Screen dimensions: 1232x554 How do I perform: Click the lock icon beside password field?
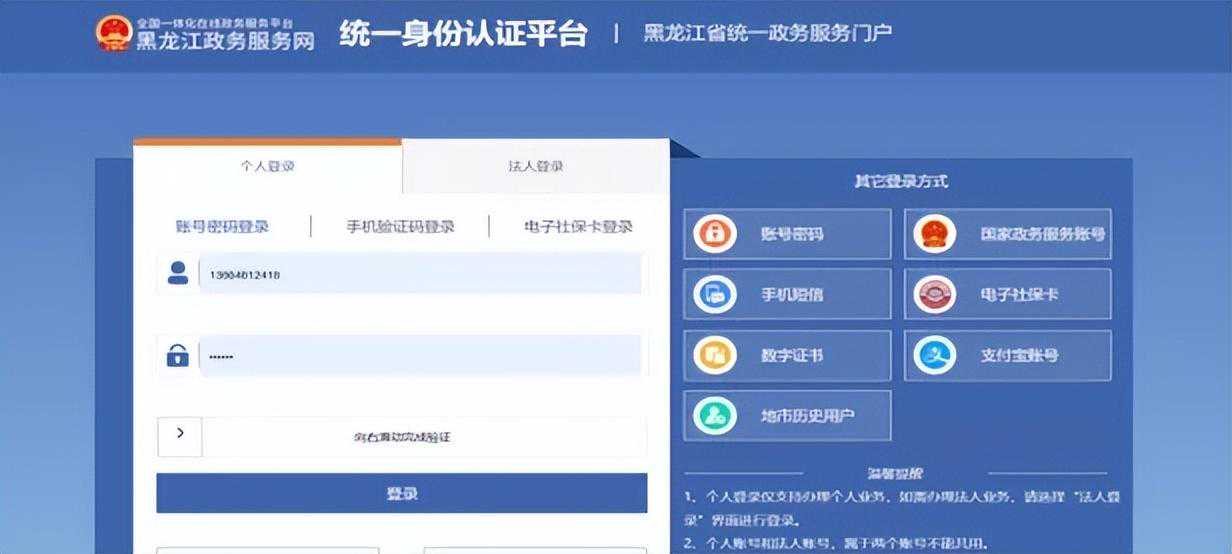point(178,355)
